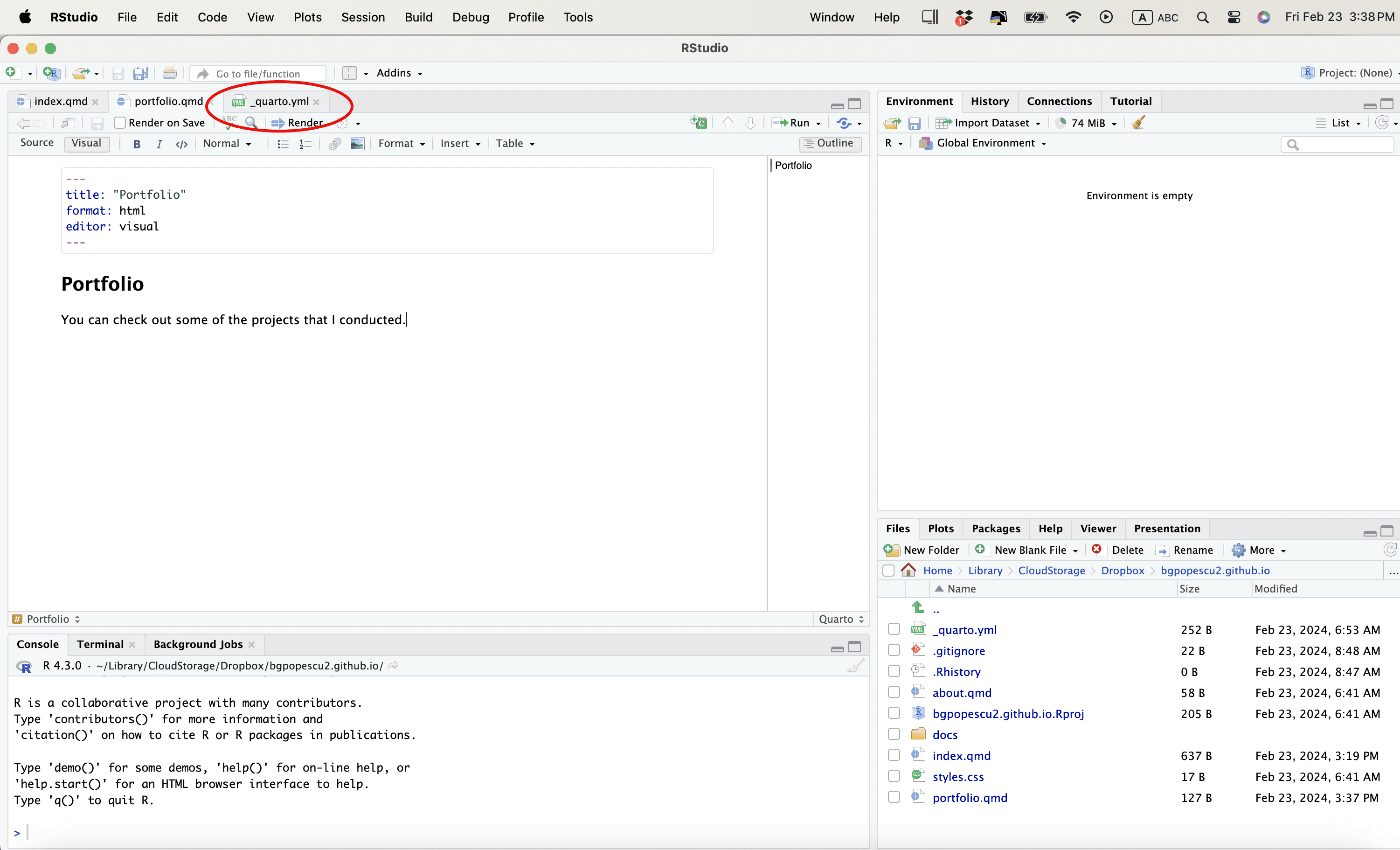Image resolution: width=1400 pixels, height=850 pixels.
Task: Click the find and replace magnifier icon
Action: [251, 123]
